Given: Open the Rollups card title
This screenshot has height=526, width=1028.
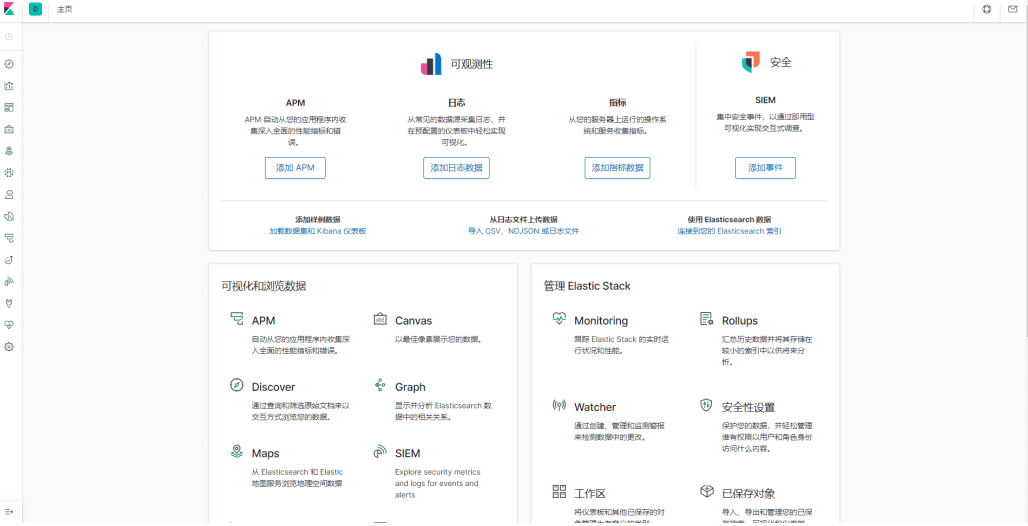Looking at the screenshot, I should [x=740, y=321].
